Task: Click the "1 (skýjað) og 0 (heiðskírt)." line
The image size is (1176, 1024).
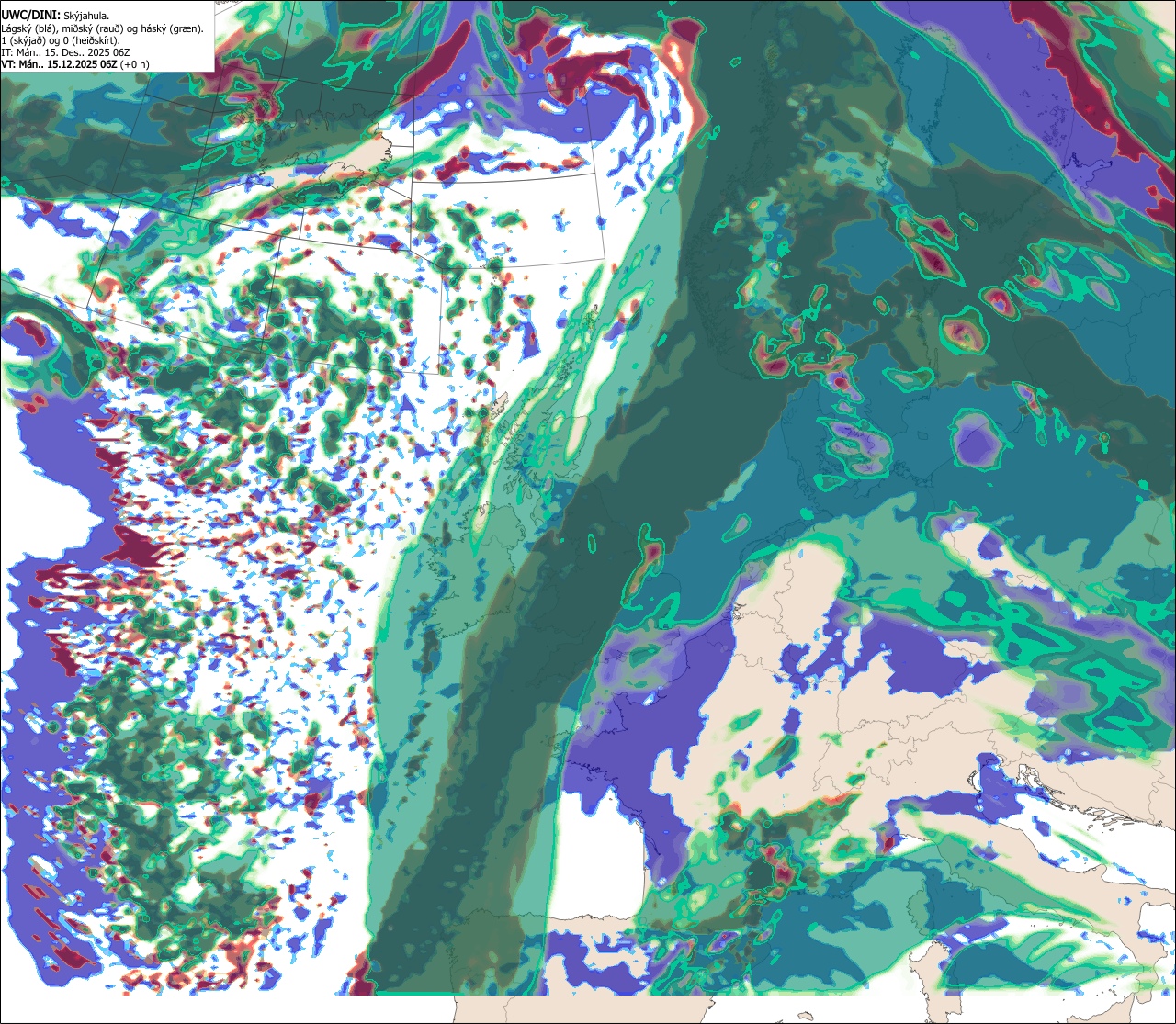Action: point(61,40)
